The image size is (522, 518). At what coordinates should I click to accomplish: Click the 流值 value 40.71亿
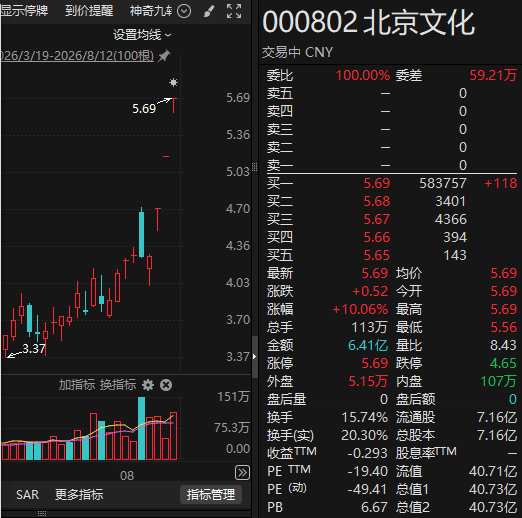click(x=493, y=471)
